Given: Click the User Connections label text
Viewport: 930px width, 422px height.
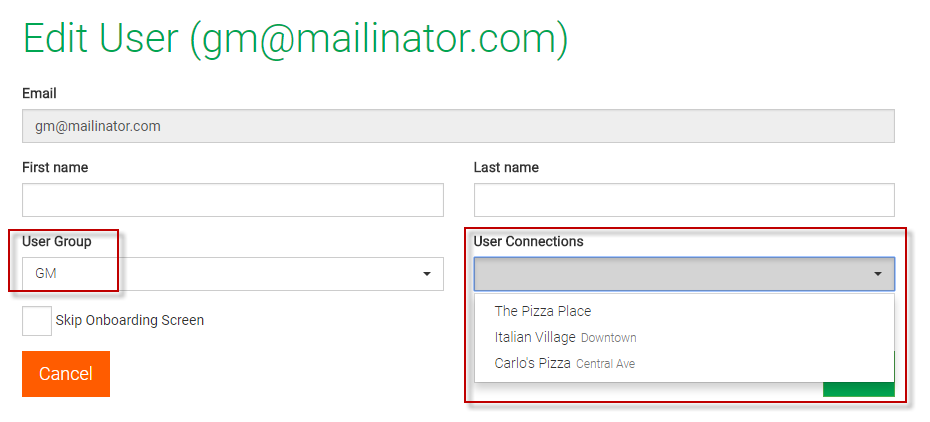Looking at the screenshot, I should click(528, 241).
